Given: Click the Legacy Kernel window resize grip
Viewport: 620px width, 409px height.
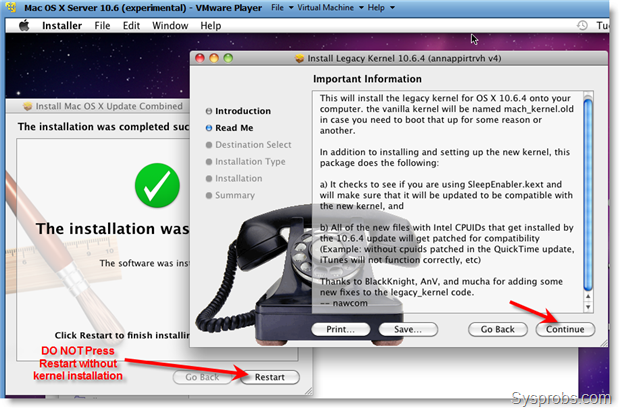Looking at the screenshot, I should pos(604,344).
